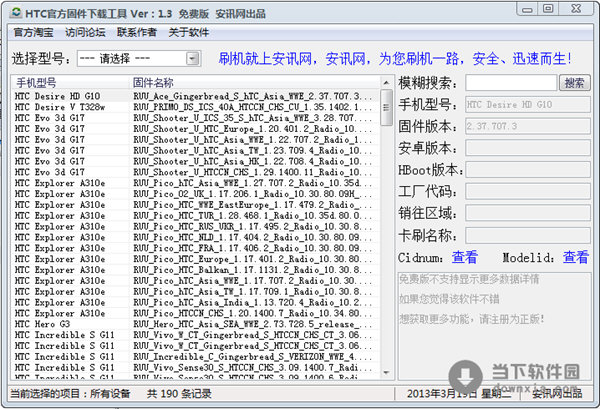Click the empty 卡刷名称 field
The width and height of the screenshot is (600, 409).
point(528,235)
